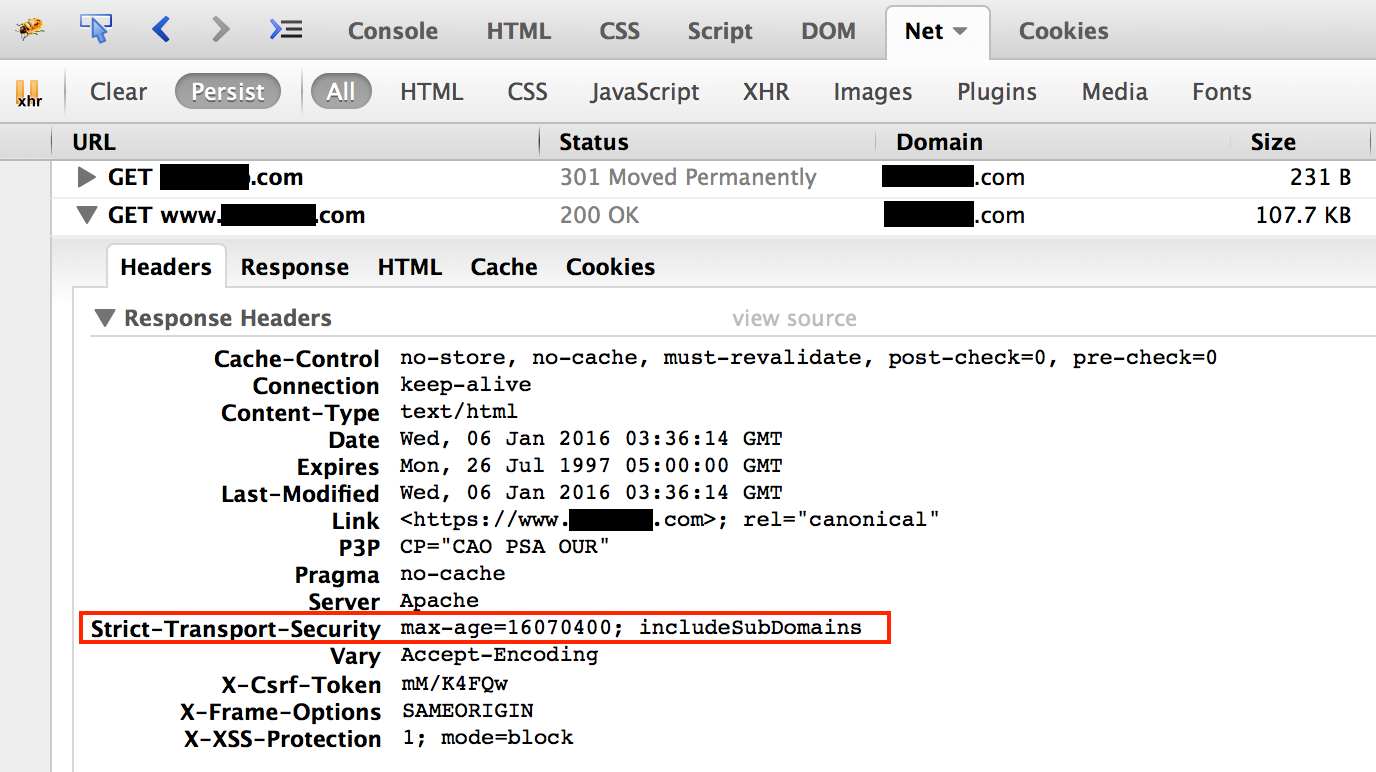Image resolution: width=1376 pixels, height=772 pixels.
Task: Open the Net panel dropdown arrow
Action: [961, 31]
